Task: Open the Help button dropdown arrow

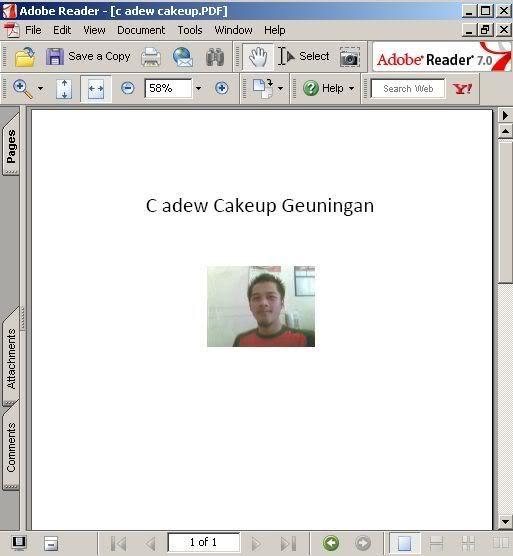Action: tap(351, 88)
